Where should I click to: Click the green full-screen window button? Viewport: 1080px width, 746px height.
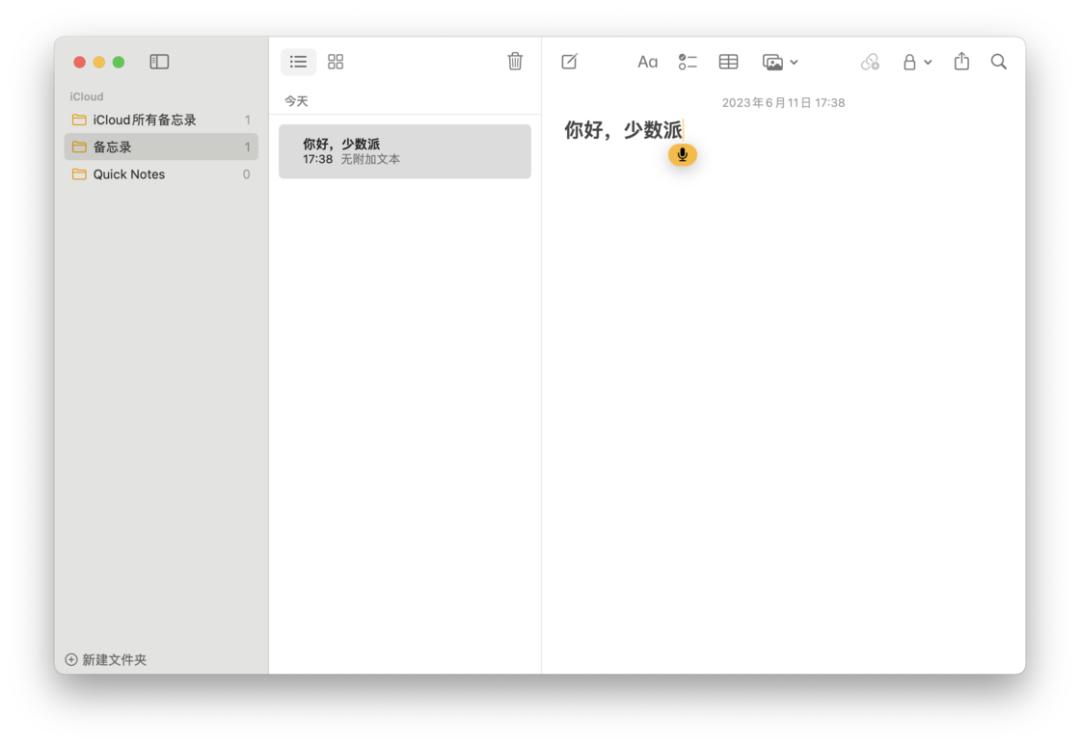pos(118,62)
